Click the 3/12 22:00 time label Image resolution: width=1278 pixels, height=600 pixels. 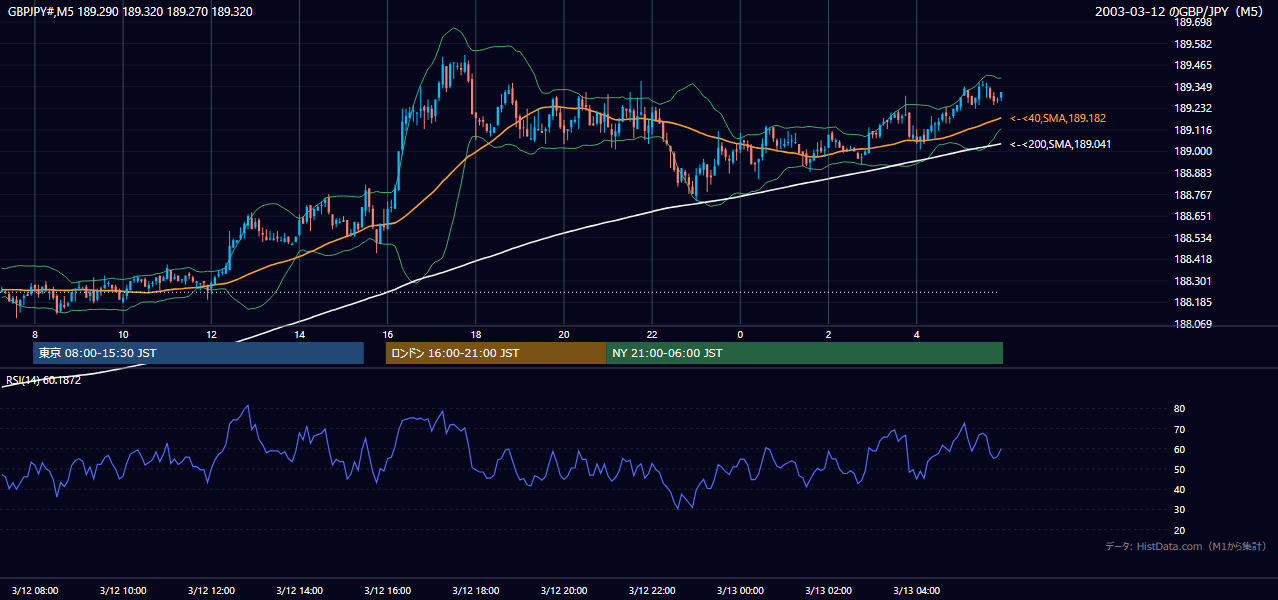click(652, 591)
